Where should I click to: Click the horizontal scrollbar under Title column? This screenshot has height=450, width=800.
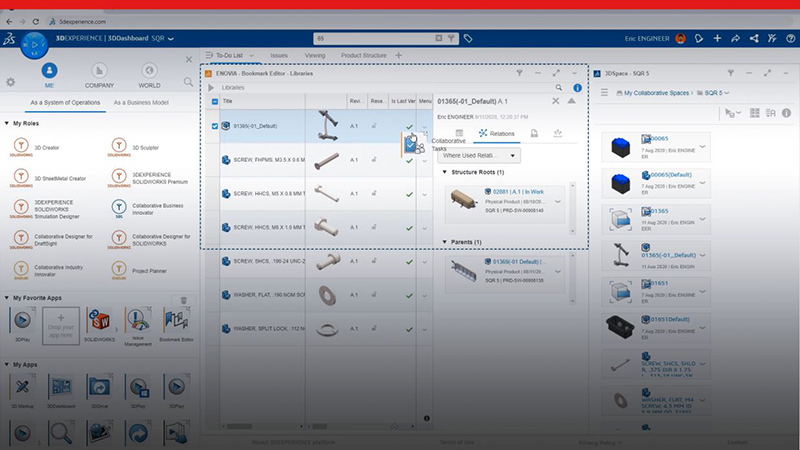[x=239, y=426]
